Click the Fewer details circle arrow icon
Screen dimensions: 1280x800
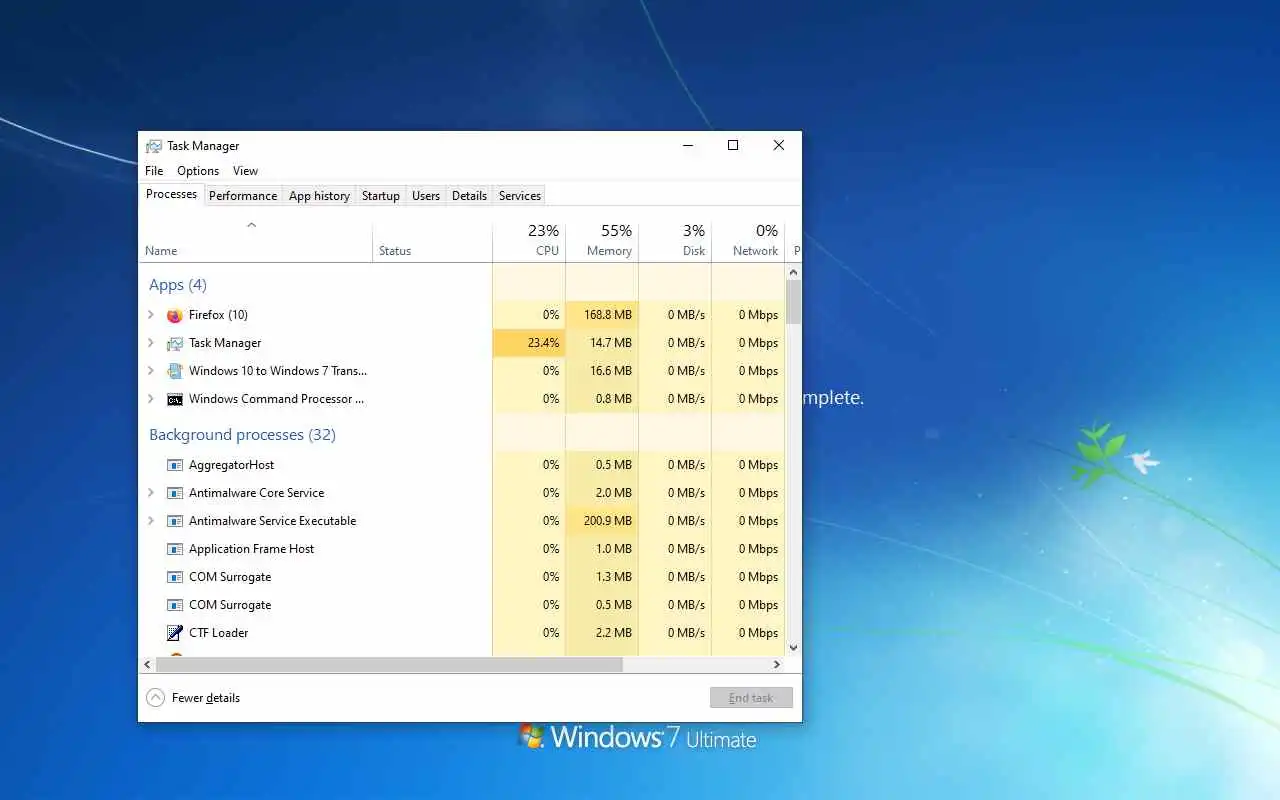[x=155, y=698]
